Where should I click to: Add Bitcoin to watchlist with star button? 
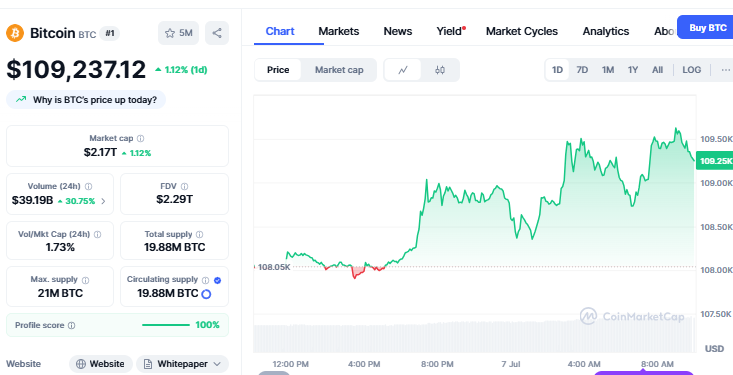click(x=179, y=33)
